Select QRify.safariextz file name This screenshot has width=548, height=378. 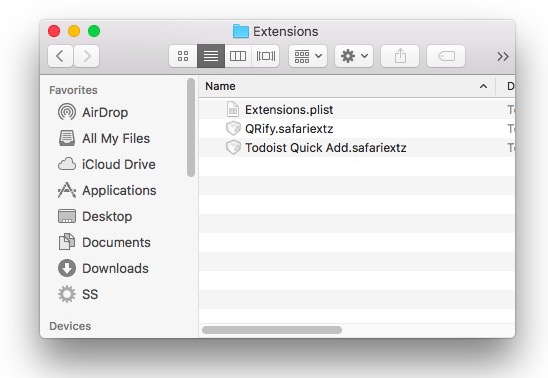click(289, 129)
